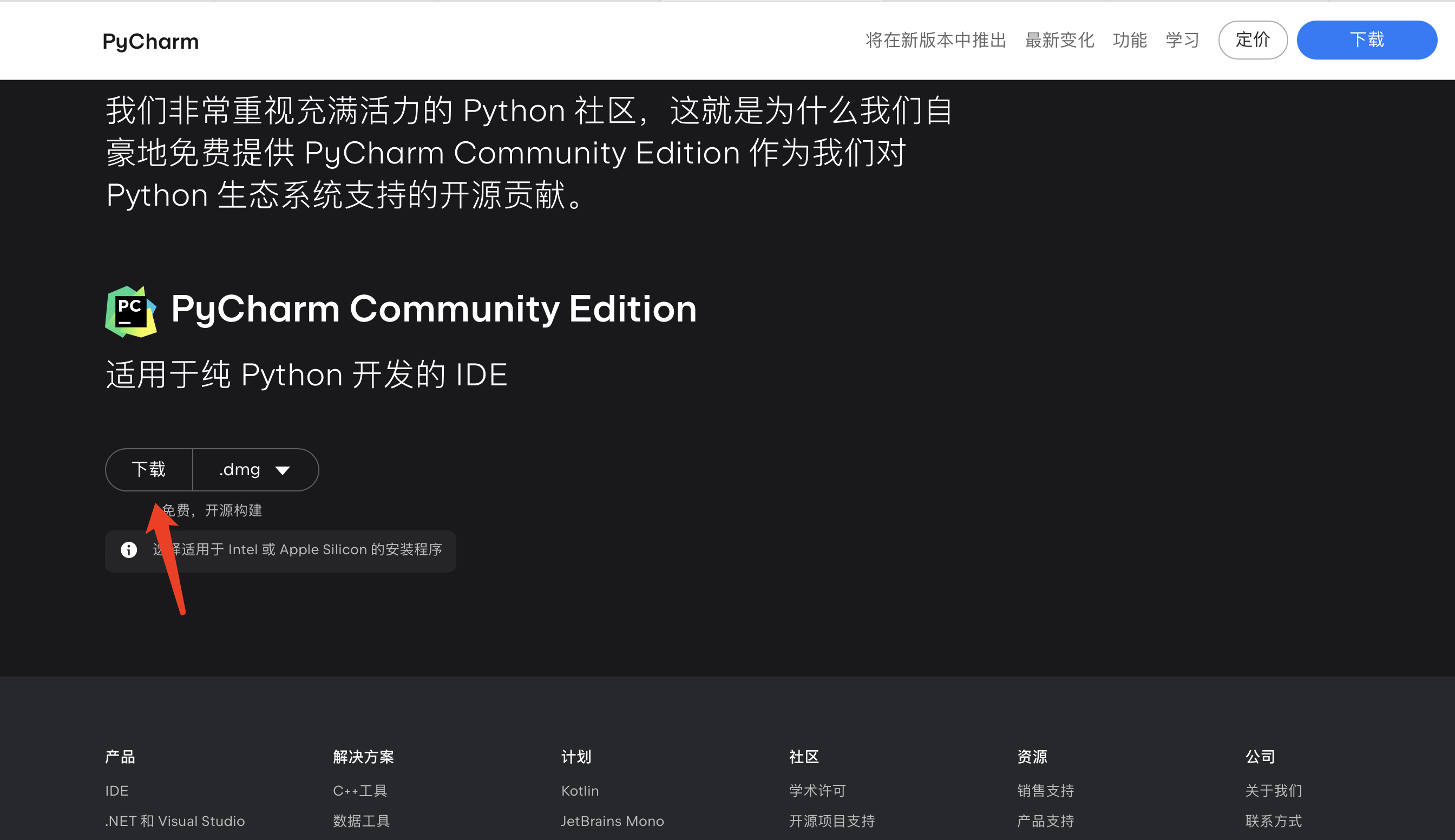Open the JetBrains Mono footer link
Image resolution: width=1455 pixels, height=840 pixels.
[612, 821]
